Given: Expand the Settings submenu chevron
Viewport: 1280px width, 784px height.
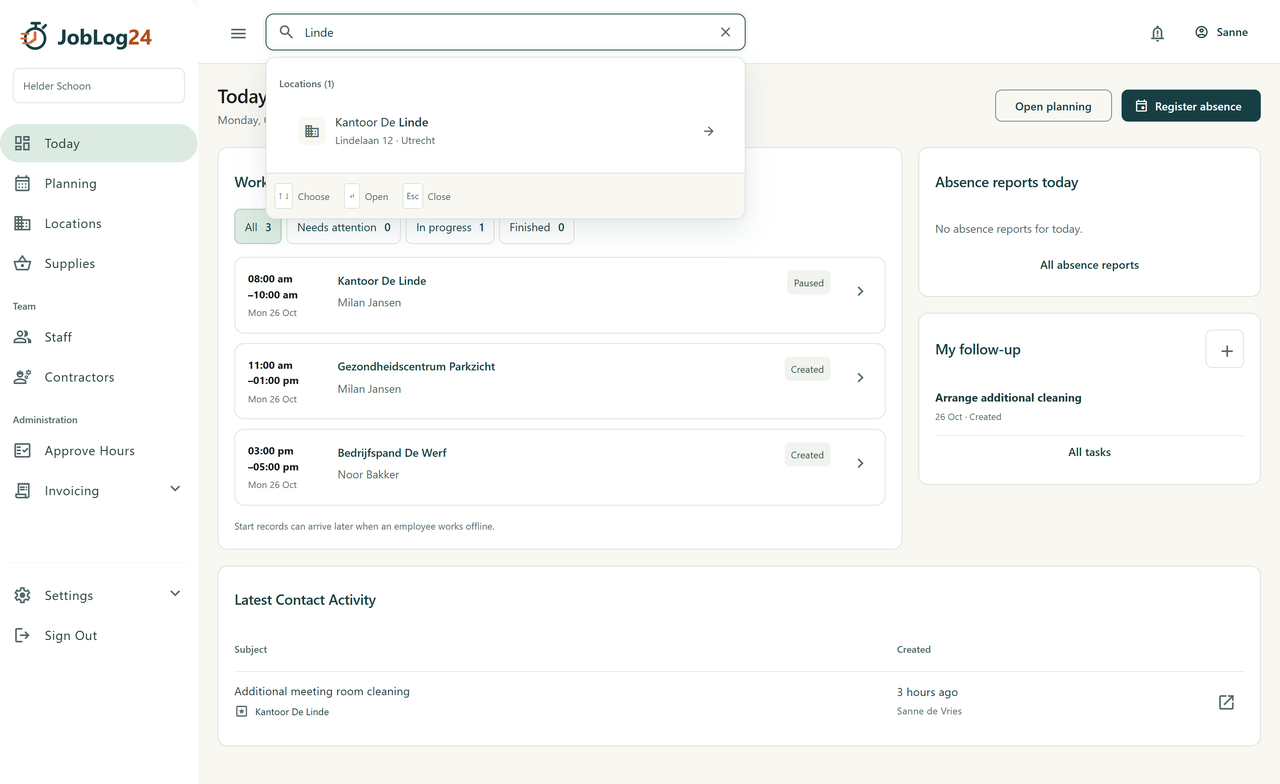Looking at the screenshot, I should click(x=175, y=593).
